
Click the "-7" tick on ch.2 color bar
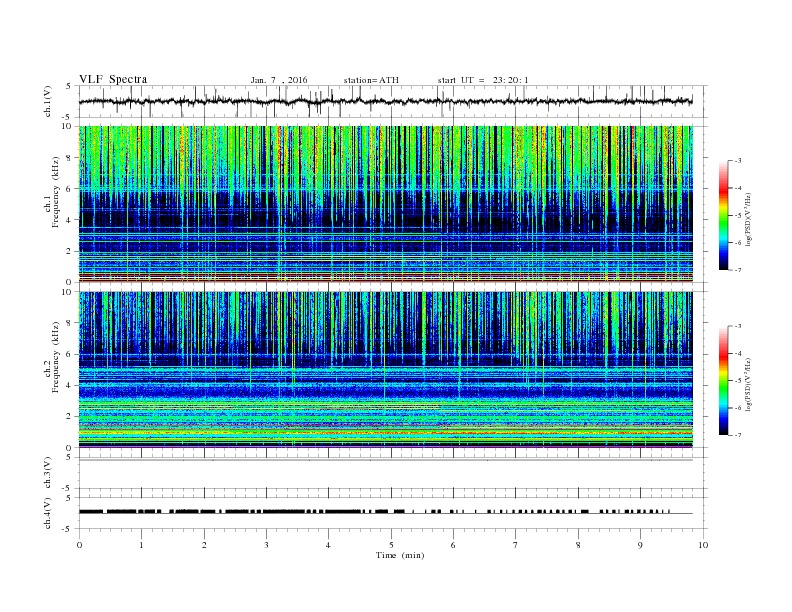(738, 435)
